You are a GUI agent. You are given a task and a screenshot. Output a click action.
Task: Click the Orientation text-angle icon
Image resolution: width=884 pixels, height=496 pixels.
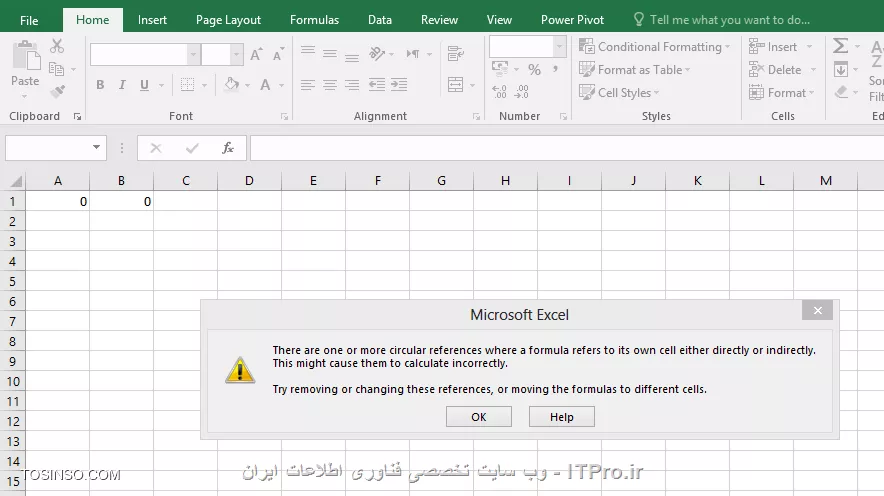point(377,54)
